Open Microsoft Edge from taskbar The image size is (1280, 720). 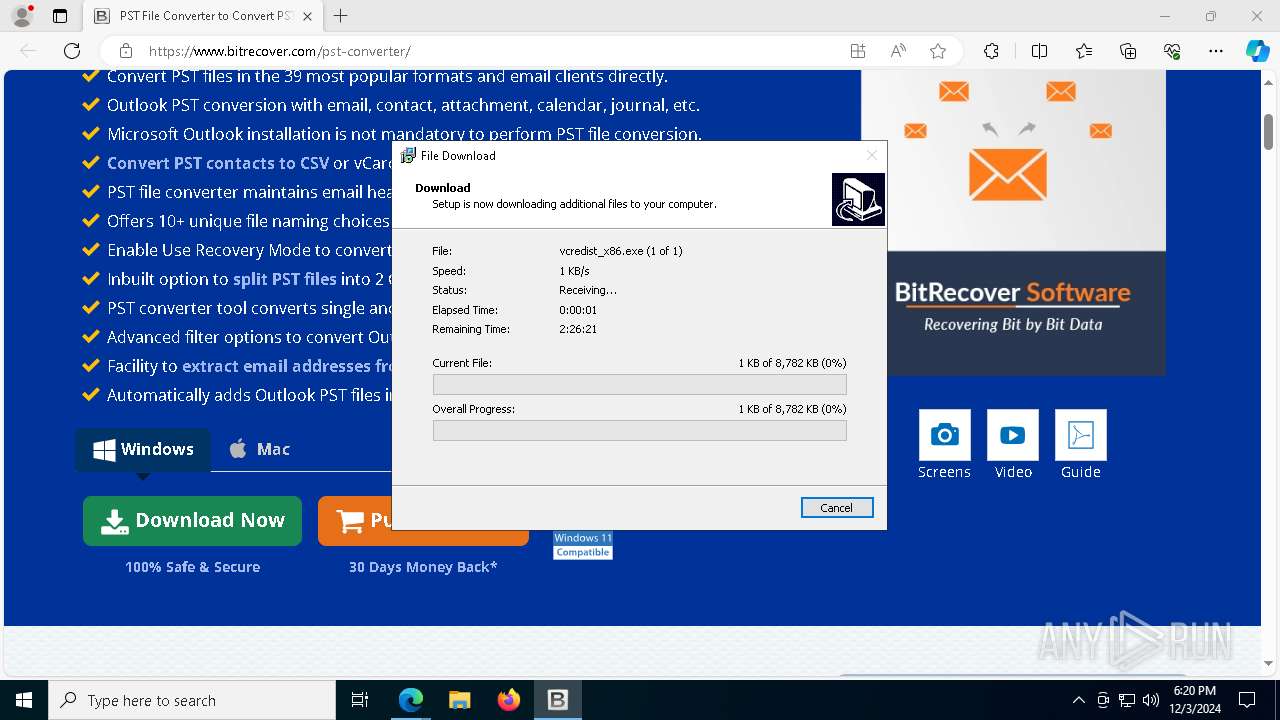(411, 700)
